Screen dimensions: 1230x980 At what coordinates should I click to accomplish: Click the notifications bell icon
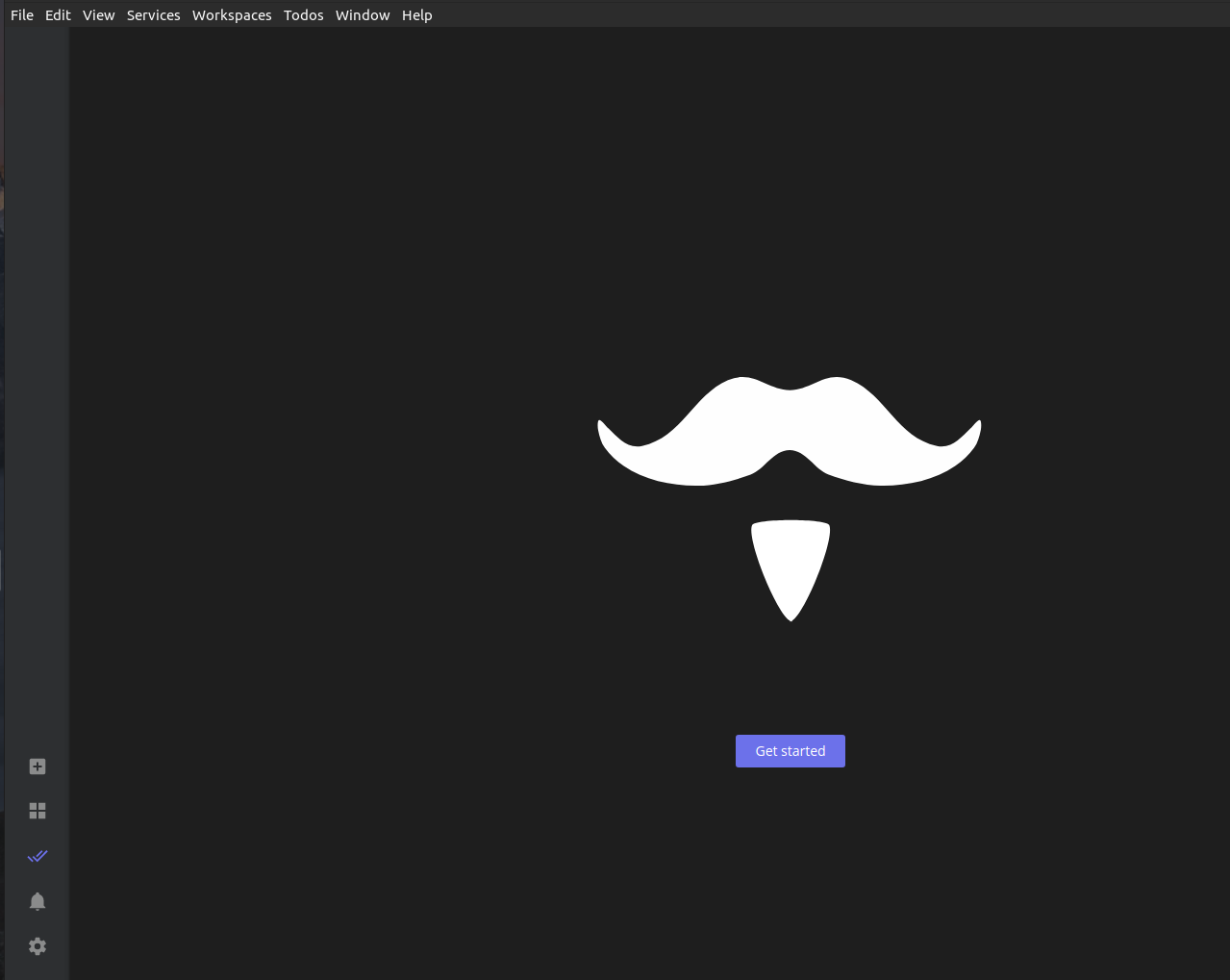[x=38, y=901]
